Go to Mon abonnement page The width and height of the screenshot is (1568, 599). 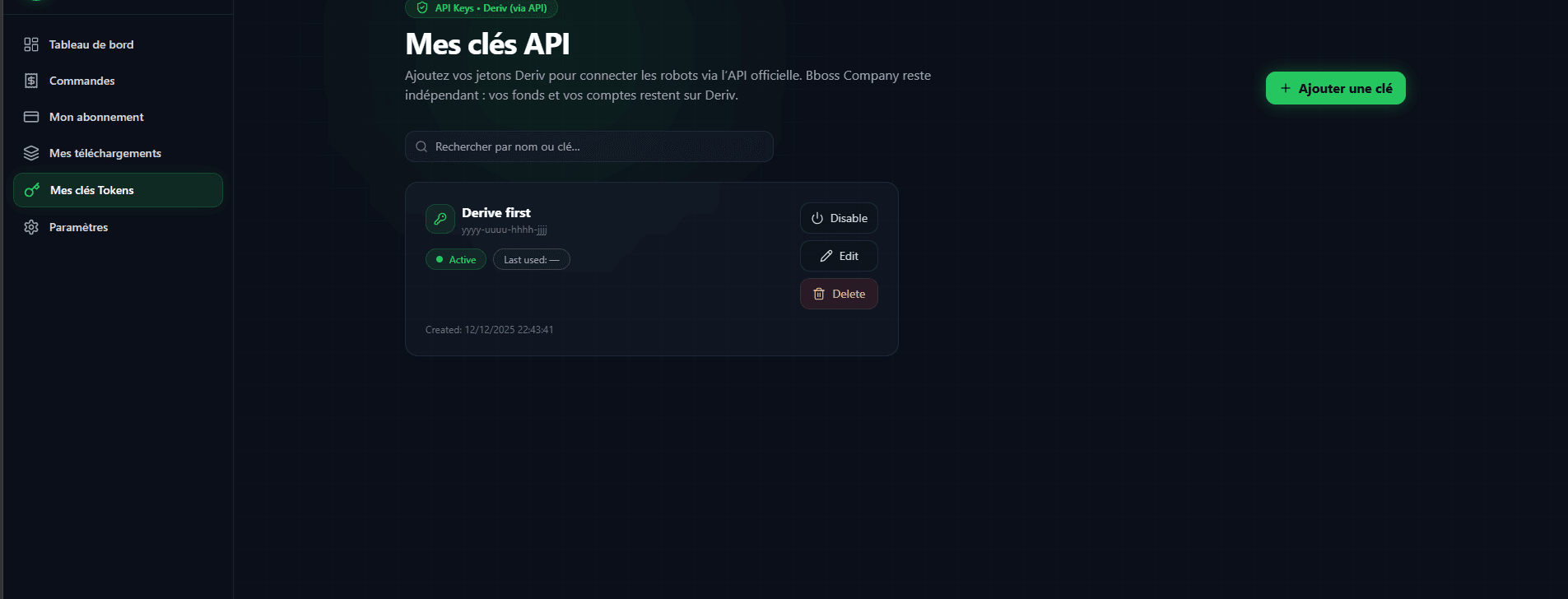tap(118, 117)
